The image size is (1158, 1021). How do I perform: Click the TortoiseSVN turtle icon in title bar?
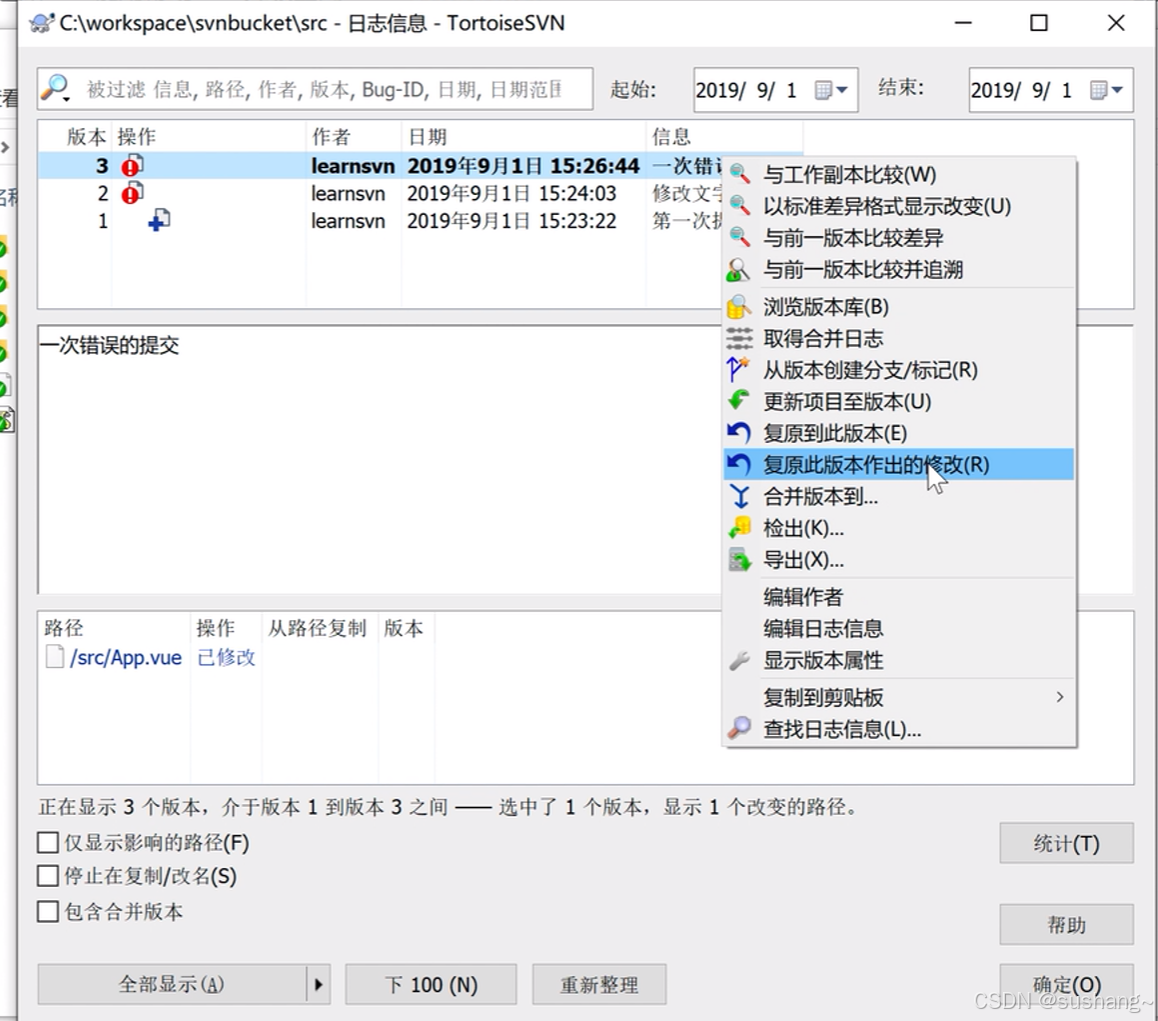[x=42, y=23]
